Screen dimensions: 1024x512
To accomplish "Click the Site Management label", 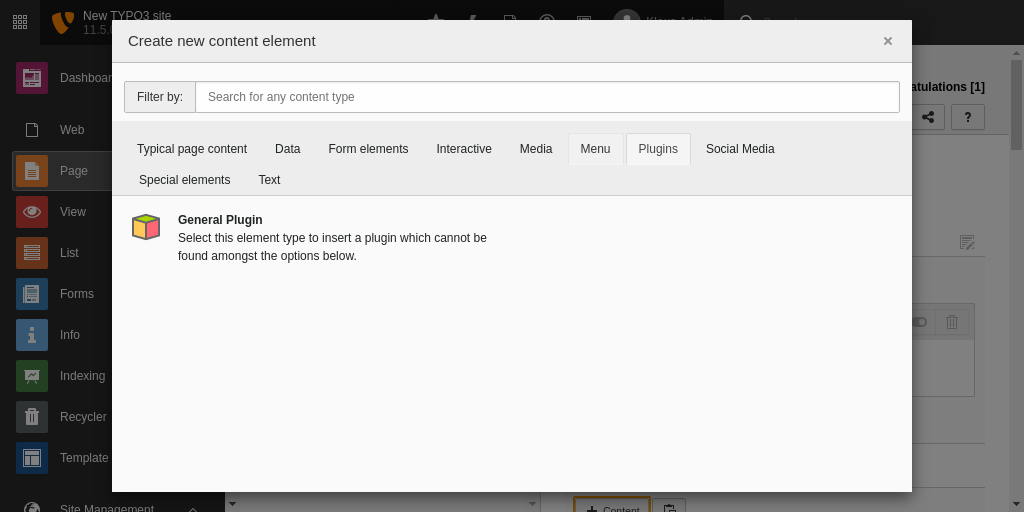I will point(107,507).
